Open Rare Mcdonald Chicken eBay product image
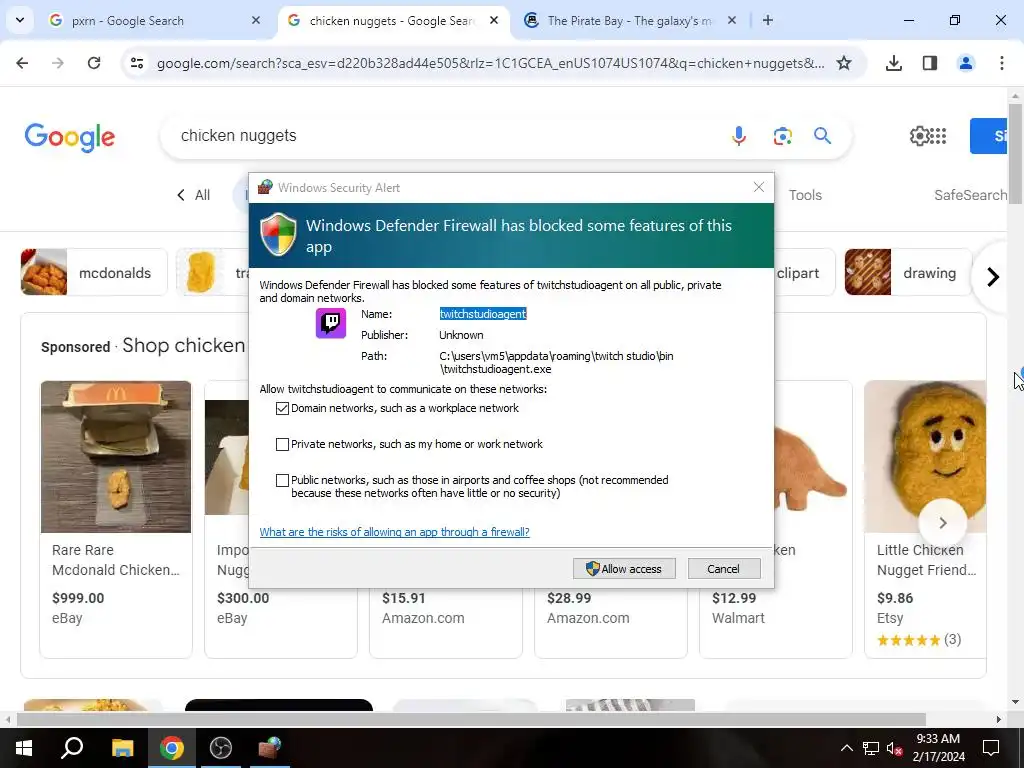The height and width of the screenshot is (768, 1024). [116, 456]
